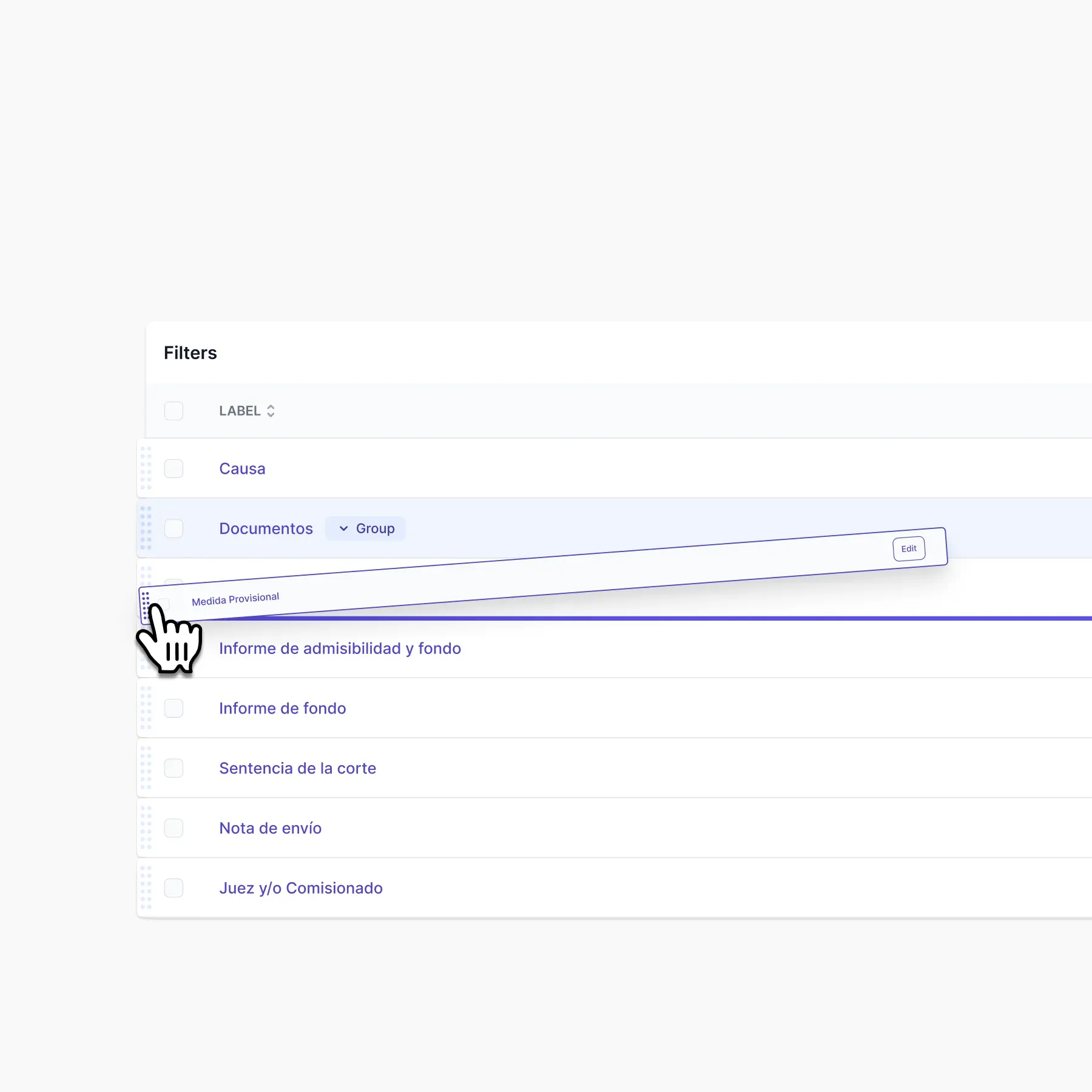Image resolution: width=1092 pixels, height=1092 pixels.
Task: Tick the Informe de fondo checkbox
Action: (174, 708)
